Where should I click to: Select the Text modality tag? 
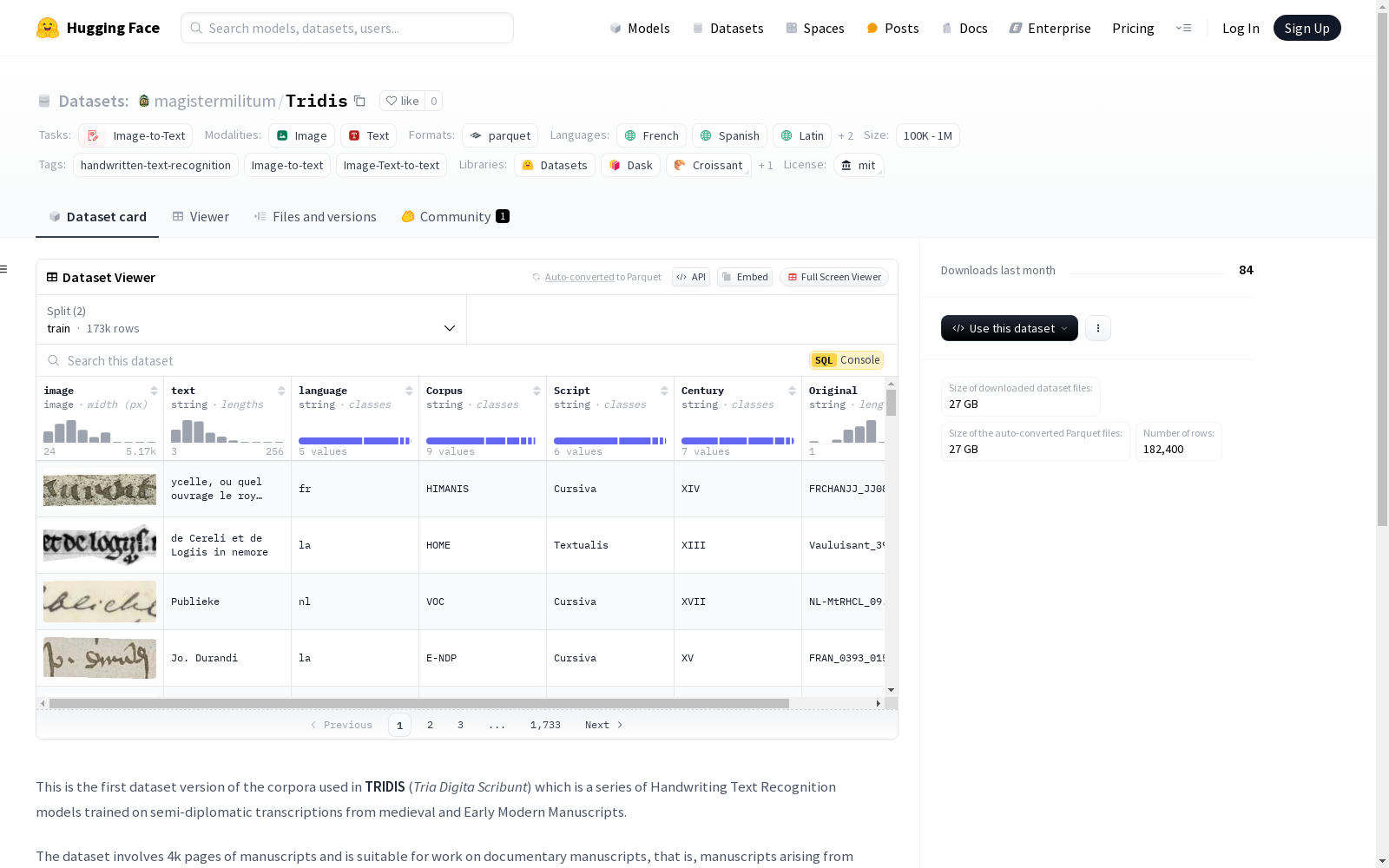(x=368, y=135)
